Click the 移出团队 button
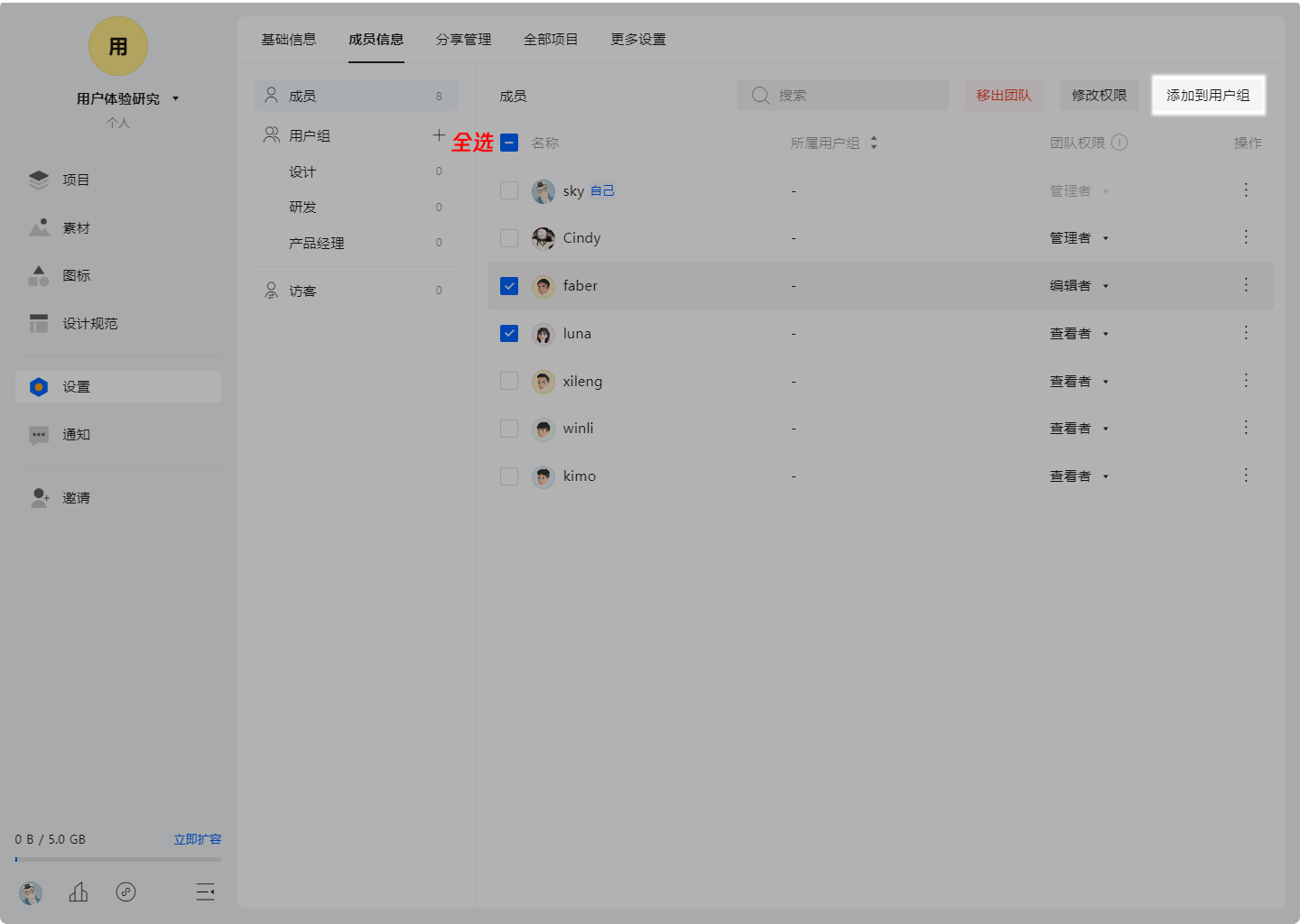Viewport: 1300px width, 924px height. point(1004,95)
